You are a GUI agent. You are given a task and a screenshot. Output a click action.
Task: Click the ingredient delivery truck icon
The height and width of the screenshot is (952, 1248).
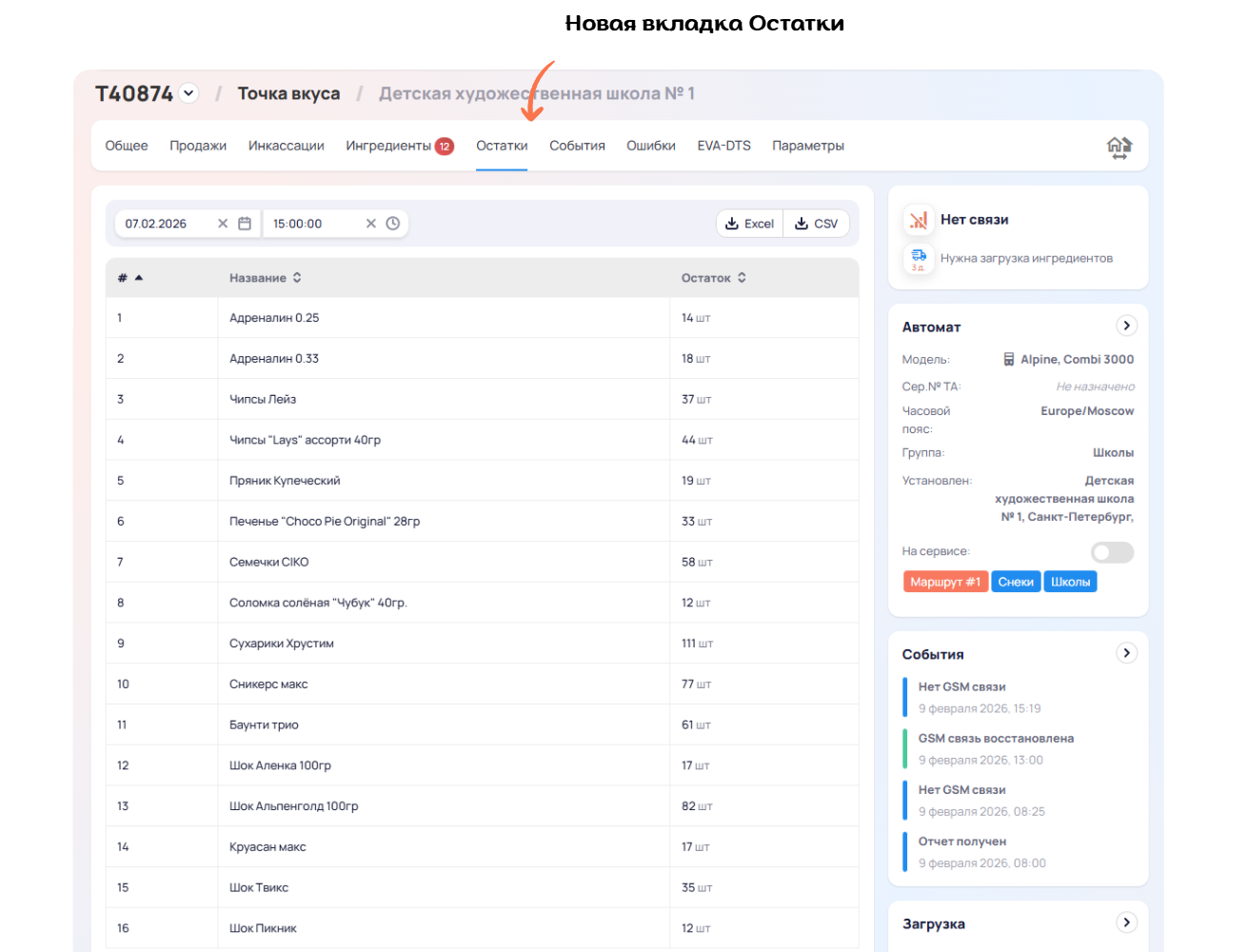tap(918, 257)
